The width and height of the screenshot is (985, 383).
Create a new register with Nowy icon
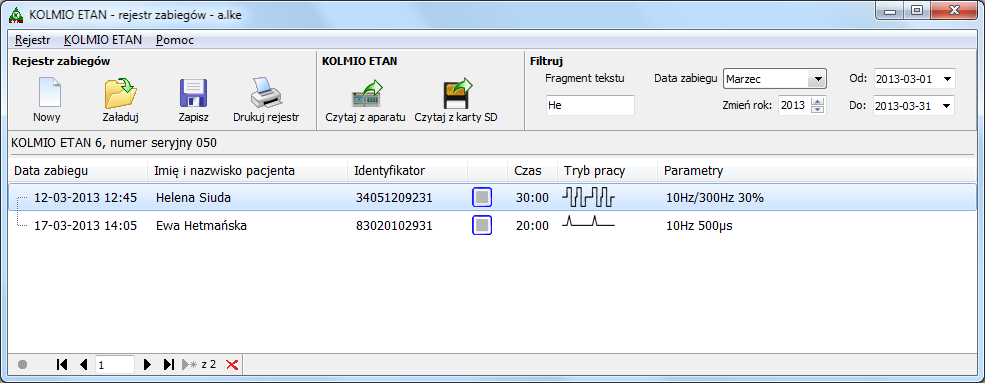47,99
